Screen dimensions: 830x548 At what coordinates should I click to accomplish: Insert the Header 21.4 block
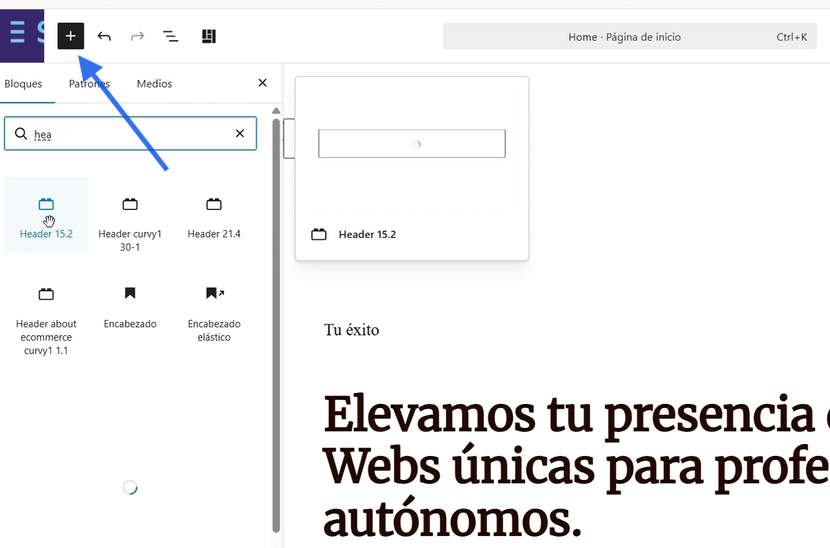pos(214,215)
